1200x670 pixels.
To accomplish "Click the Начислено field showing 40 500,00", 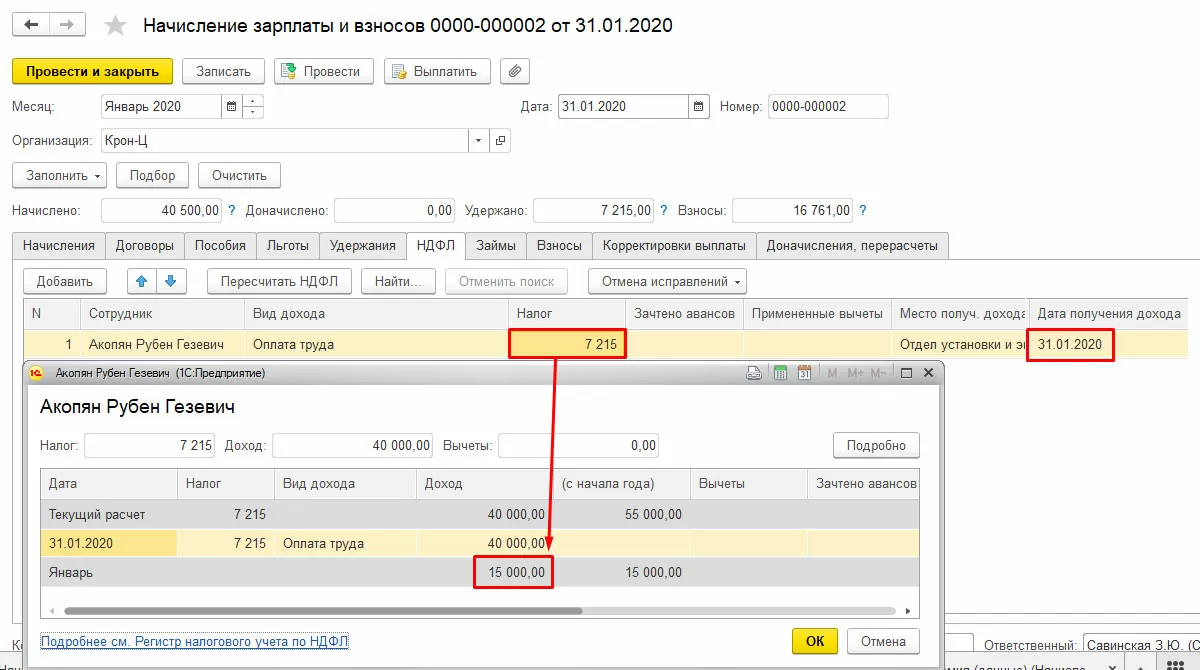I will (161, 210).
